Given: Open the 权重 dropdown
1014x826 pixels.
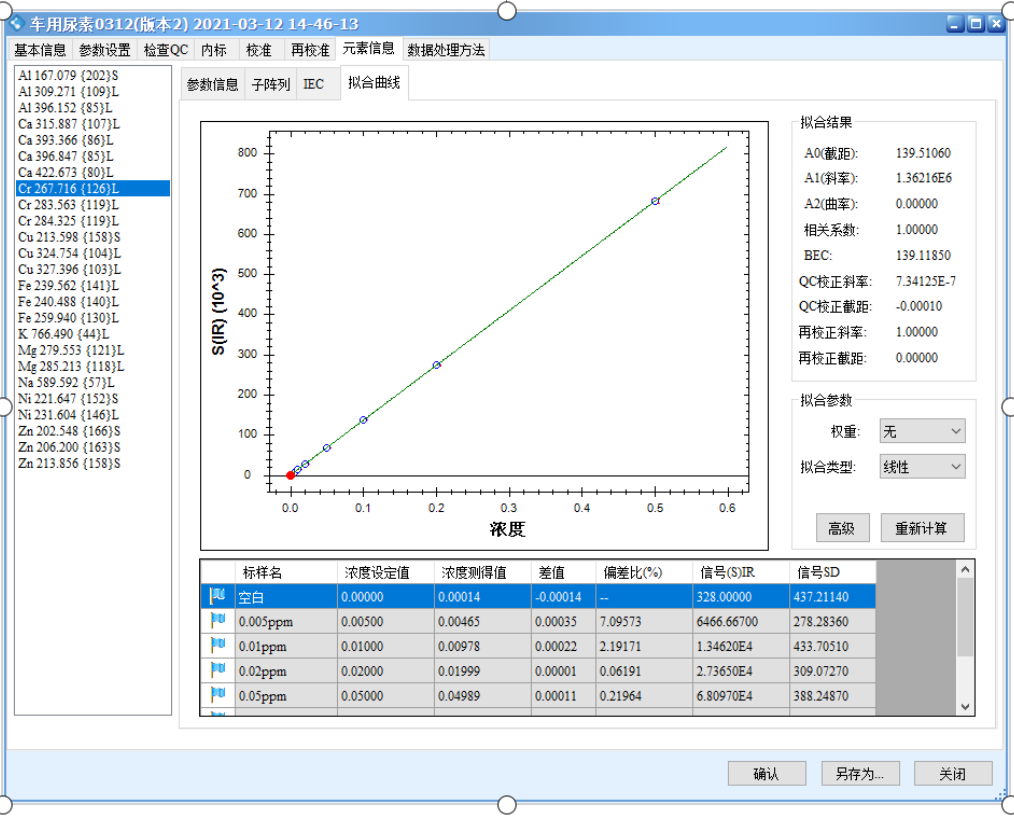Looking at the screenshot, I should pos(921,431).
